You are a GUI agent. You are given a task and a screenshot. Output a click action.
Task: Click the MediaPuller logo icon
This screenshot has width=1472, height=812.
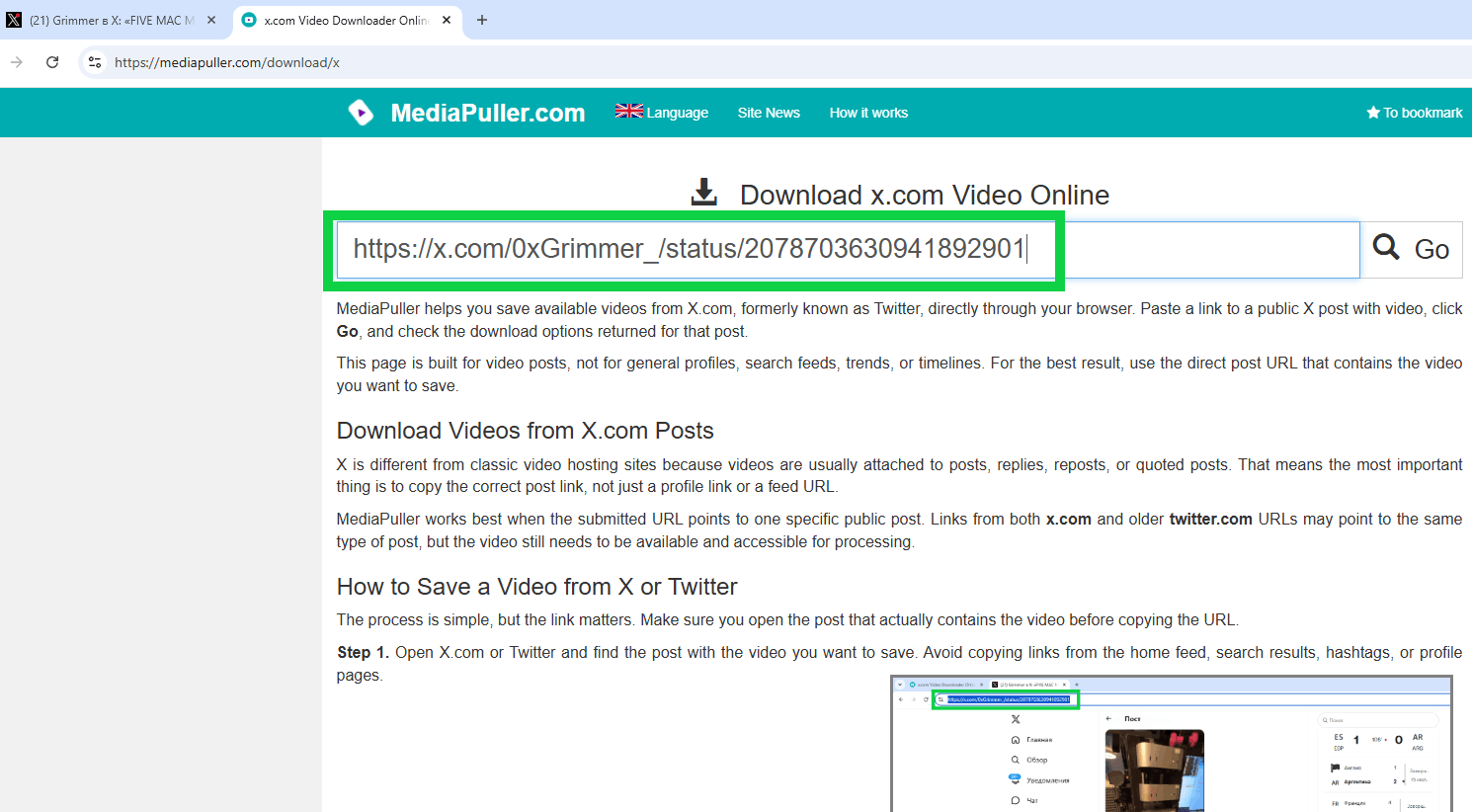[362, 113]
